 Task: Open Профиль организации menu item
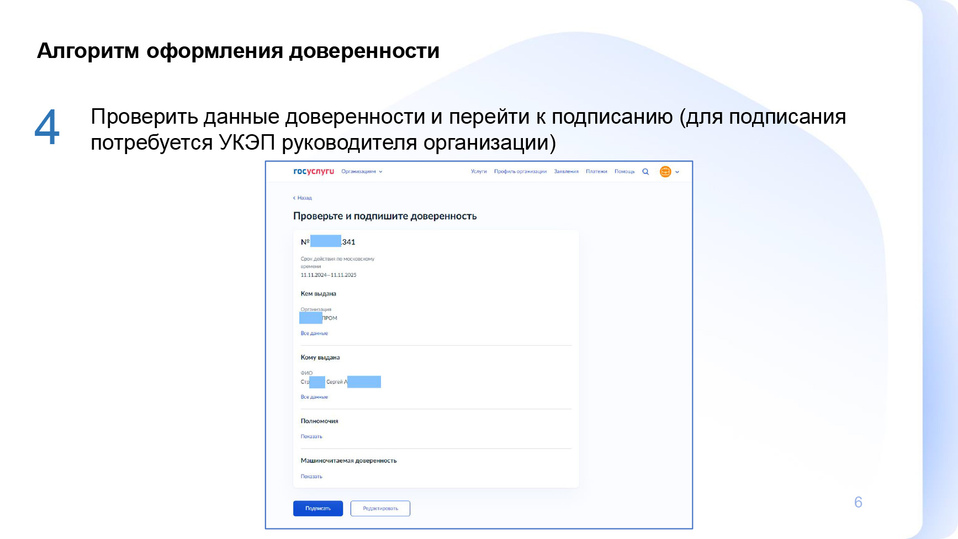coord(520,172)
